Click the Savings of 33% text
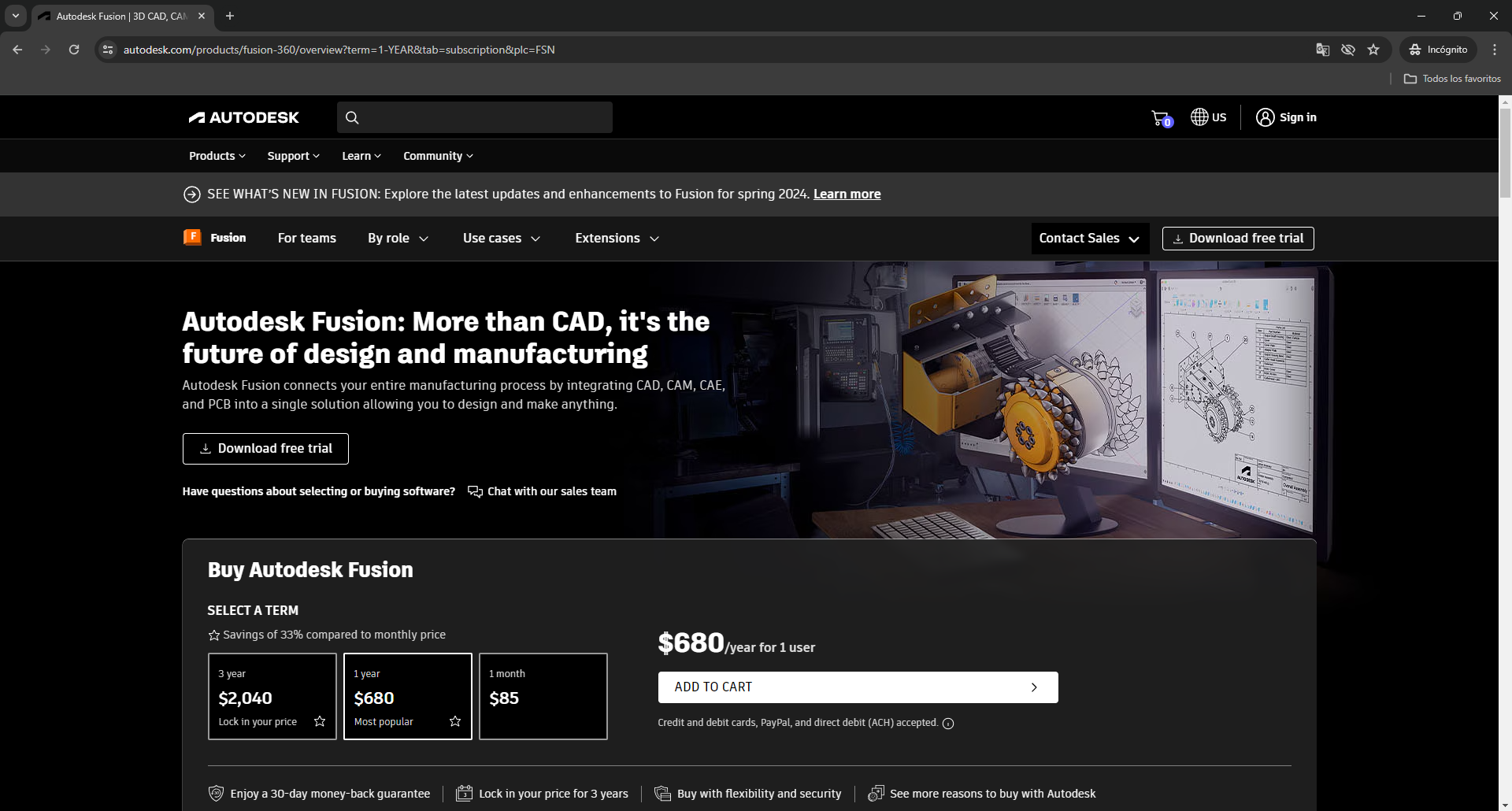The height and width of the screenshot is (811, 1512). click(334, 635)
